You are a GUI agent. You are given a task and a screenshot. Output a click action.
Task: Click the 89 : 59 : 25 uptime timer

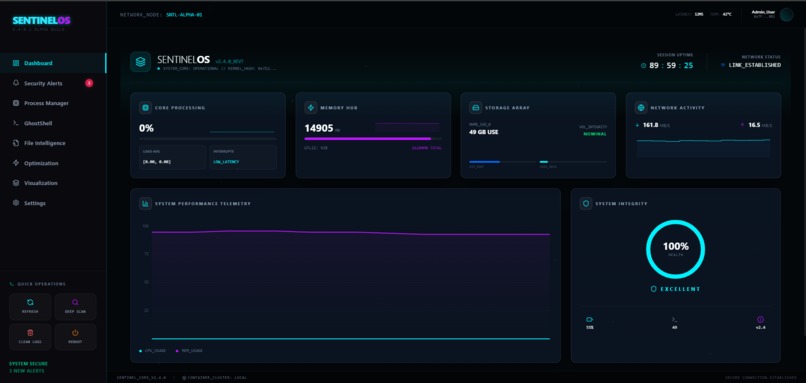pos(671,65)
